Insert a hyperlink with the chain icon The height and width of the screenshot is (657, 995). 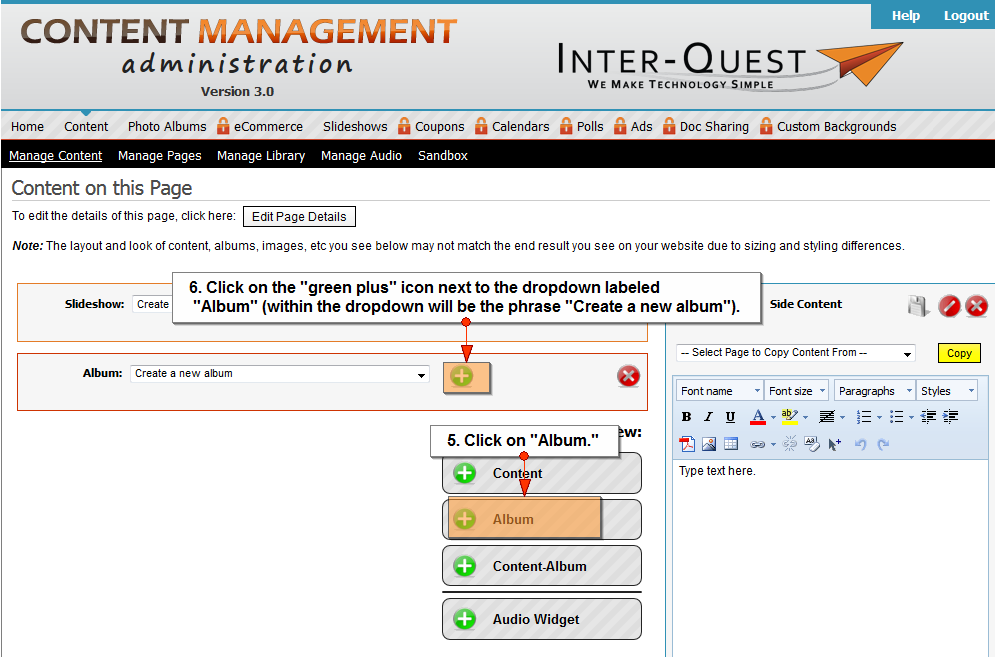coord(757,444)
